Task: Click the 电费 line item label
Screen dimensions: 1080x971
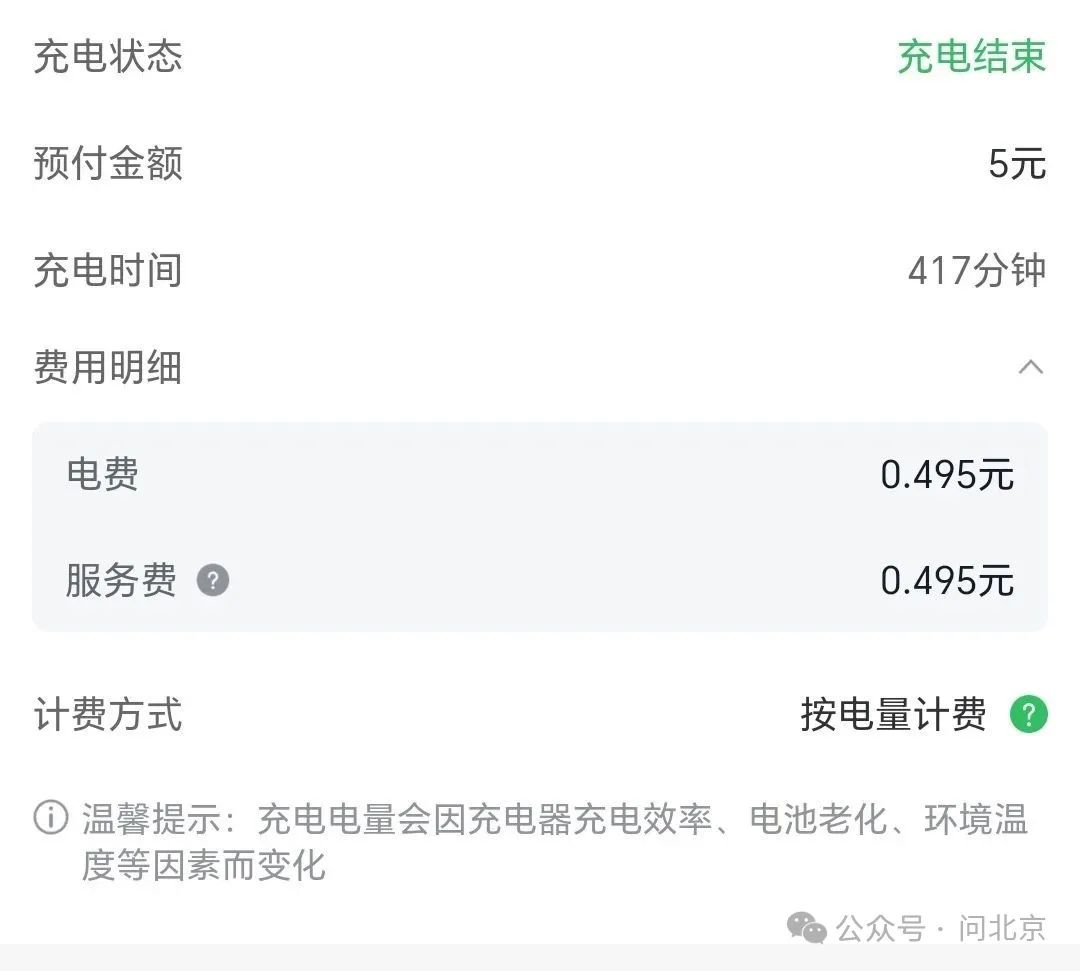Action: click(x=103, y=474)
